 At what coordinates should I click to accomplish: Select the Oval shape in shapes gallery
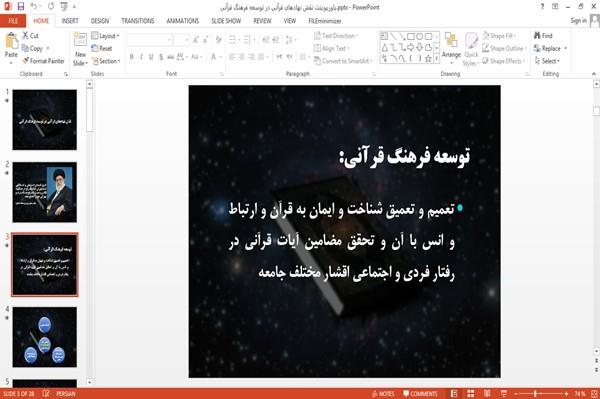point(419,36)
